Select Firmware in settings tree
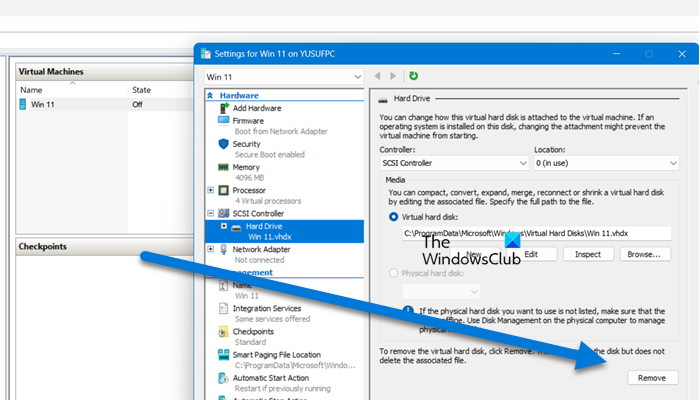 coord(248,121)
